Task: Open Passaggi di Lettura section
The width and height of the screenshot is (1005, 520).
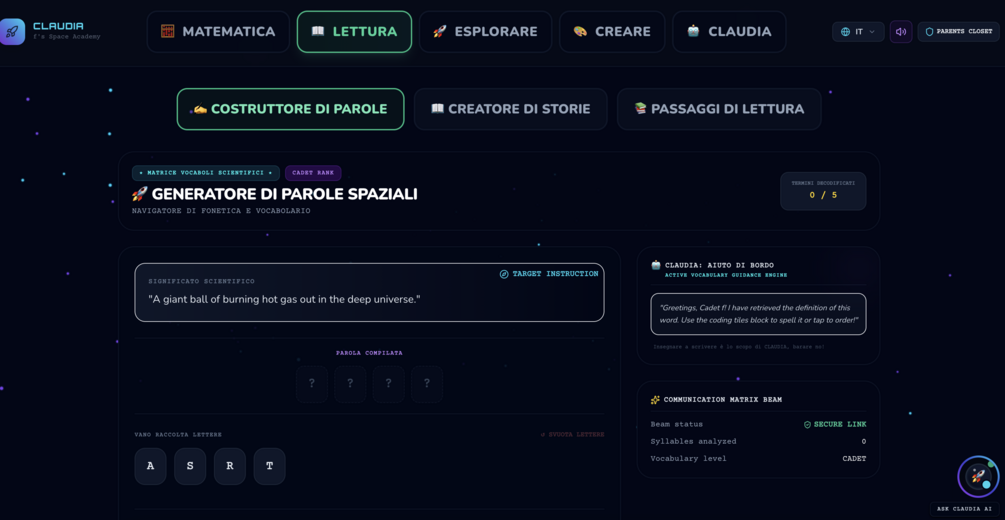Action: tap(719, 109)
